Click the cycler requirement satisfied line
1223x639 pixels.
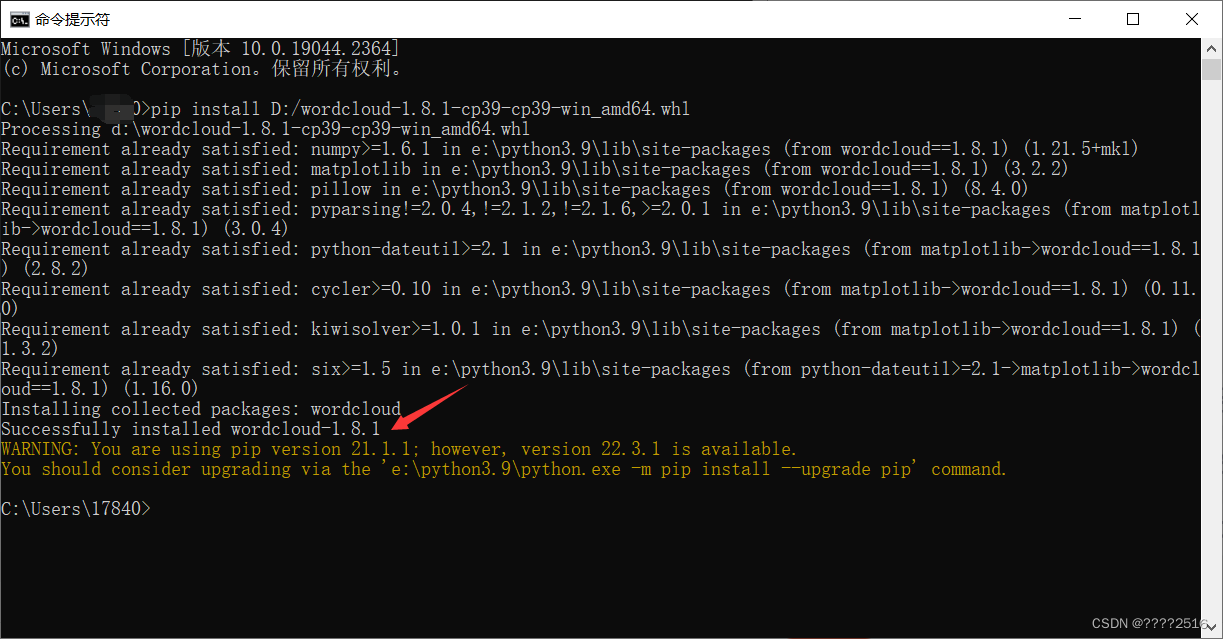(600, 299)
